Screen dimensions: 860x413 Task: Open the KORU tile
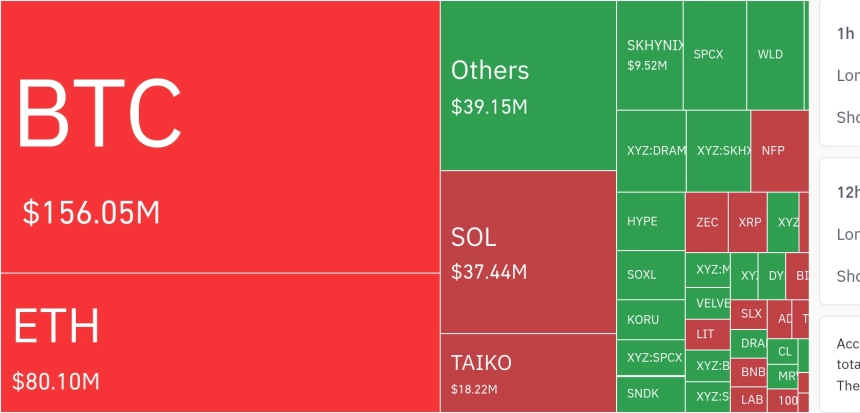click(651, 319)
